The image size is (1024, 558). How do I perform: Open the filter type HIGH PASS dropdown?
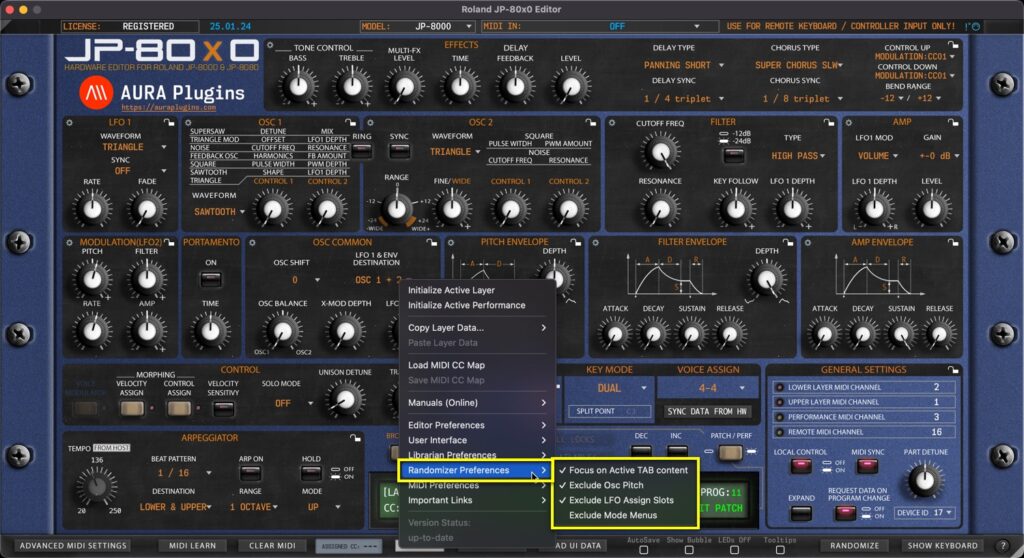pos(797,156)
